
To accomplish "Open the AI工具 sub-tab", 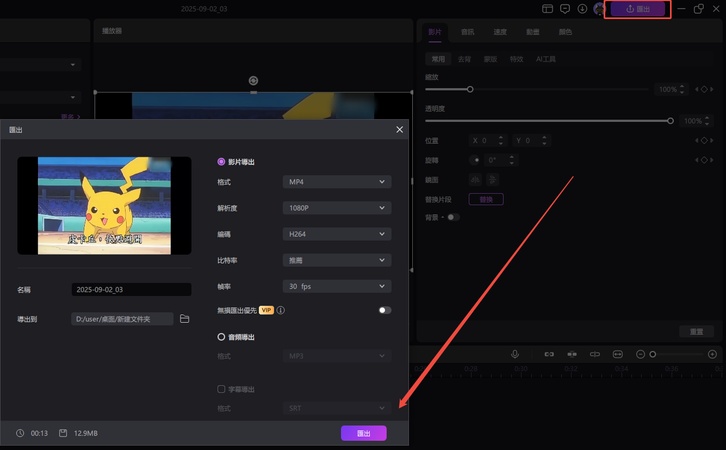I will (x=546, y=59).
